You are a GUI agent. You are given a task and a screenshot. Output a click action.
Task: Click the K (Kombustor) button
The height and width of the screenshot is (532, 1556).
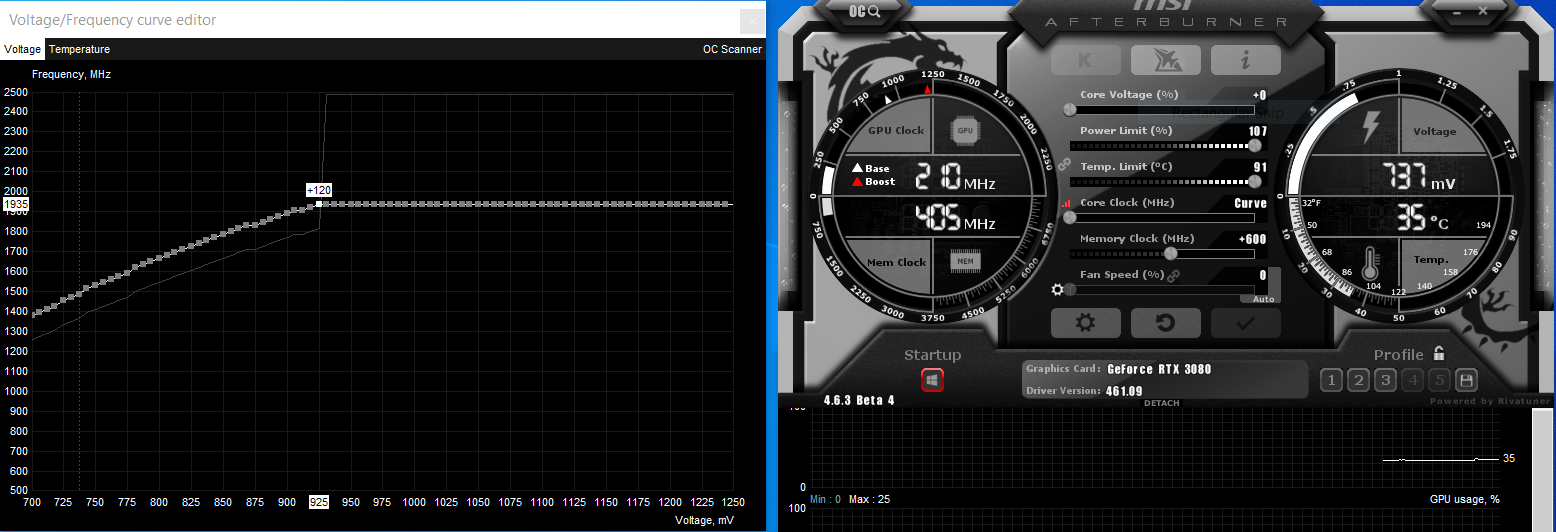coord(1085,60)
